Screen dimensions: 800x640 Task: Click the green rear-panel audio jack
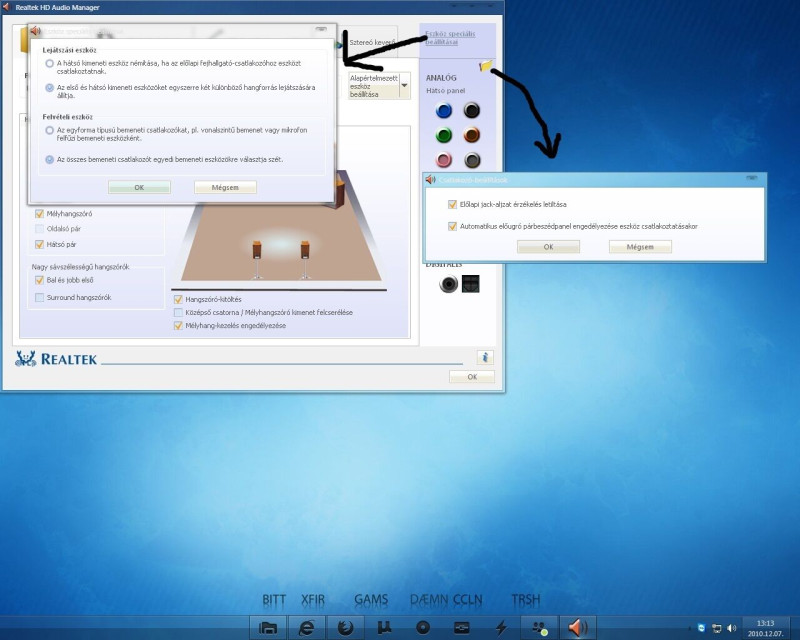[444, 135]
